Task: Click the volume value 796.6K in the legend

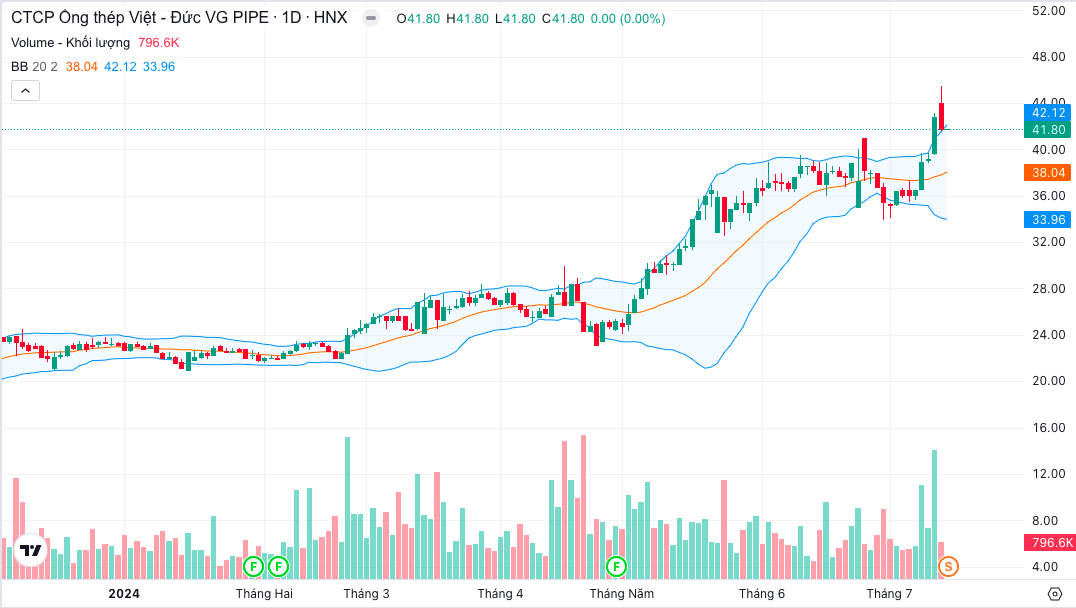Action: pos(159,43)
